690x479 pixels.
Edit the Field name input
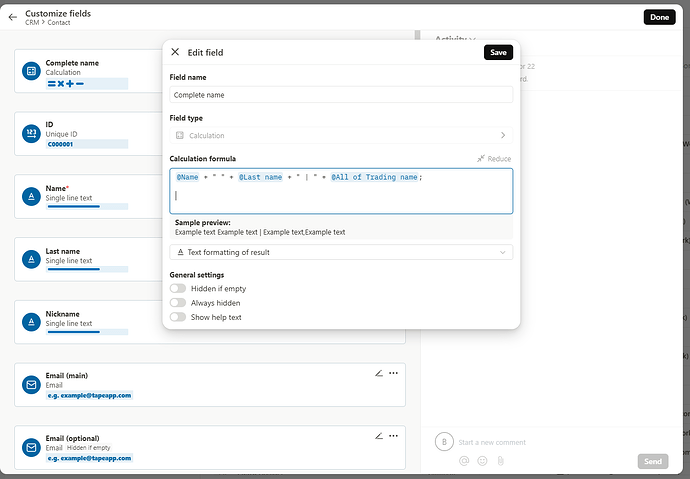tap(341, 95)
